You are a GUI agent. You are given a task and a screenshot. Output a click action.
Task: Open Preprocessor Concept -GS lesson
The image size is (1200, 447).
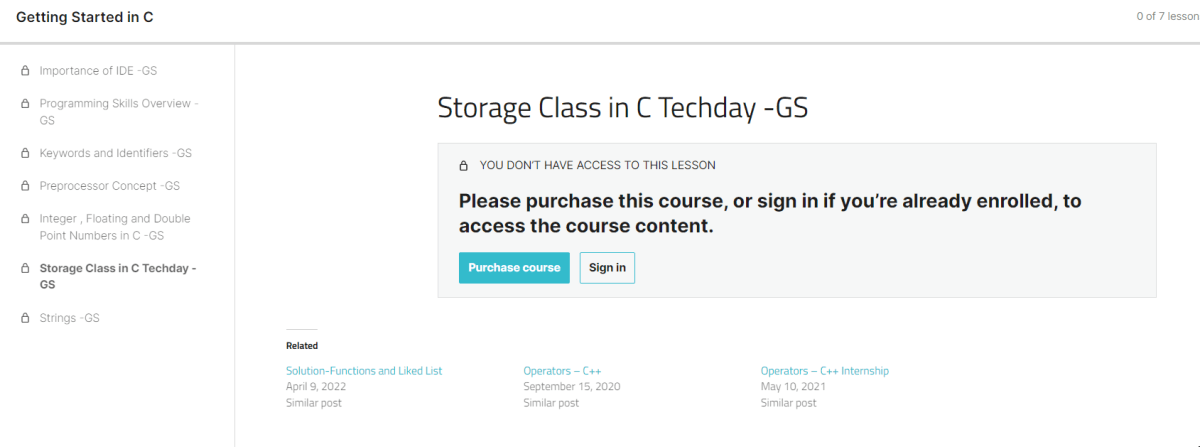[109, 186]
